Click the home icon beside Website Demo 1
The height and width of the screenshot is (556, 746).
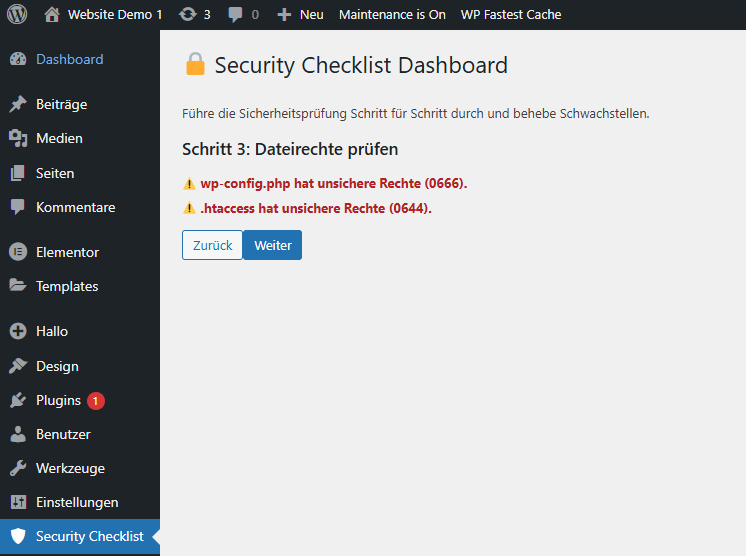point(52,15)
